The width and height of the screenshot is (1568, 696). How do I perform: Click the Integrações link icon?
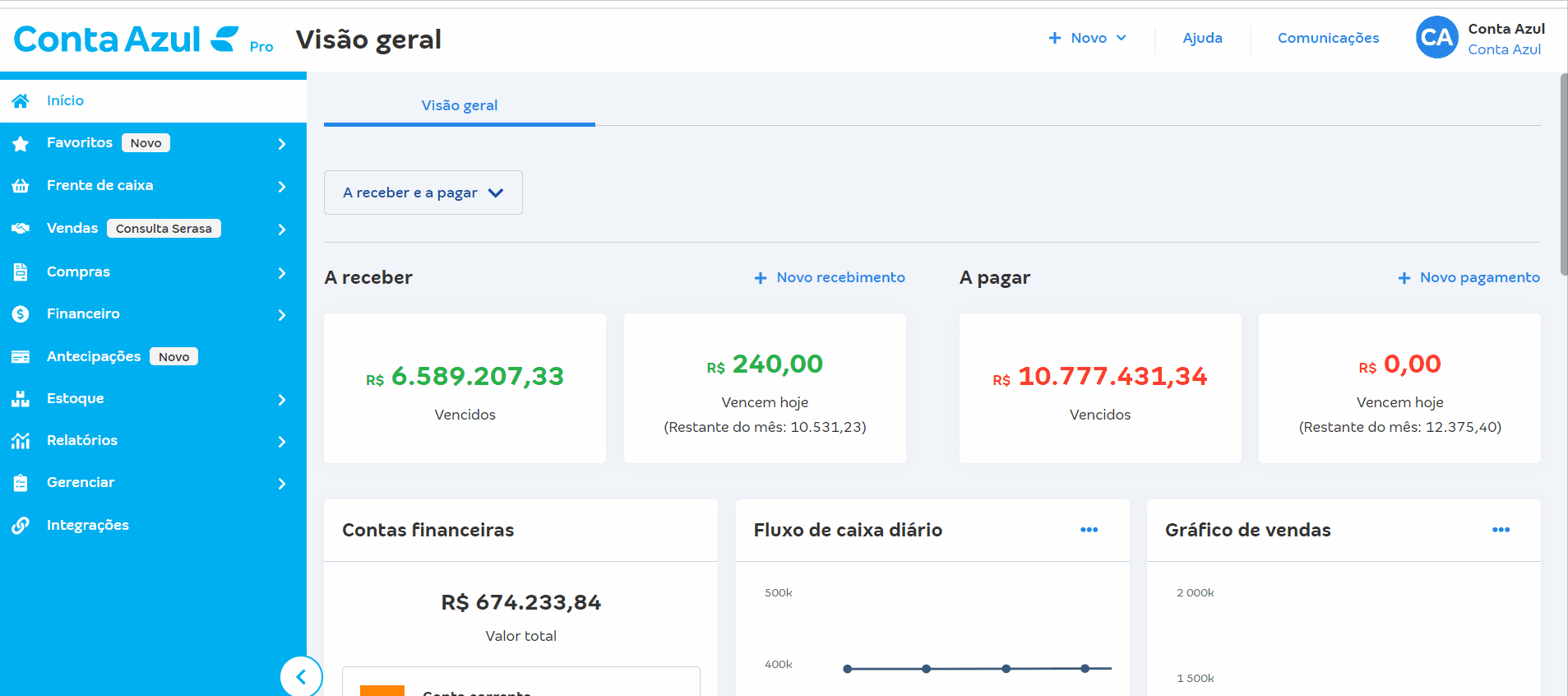point(21,526)
